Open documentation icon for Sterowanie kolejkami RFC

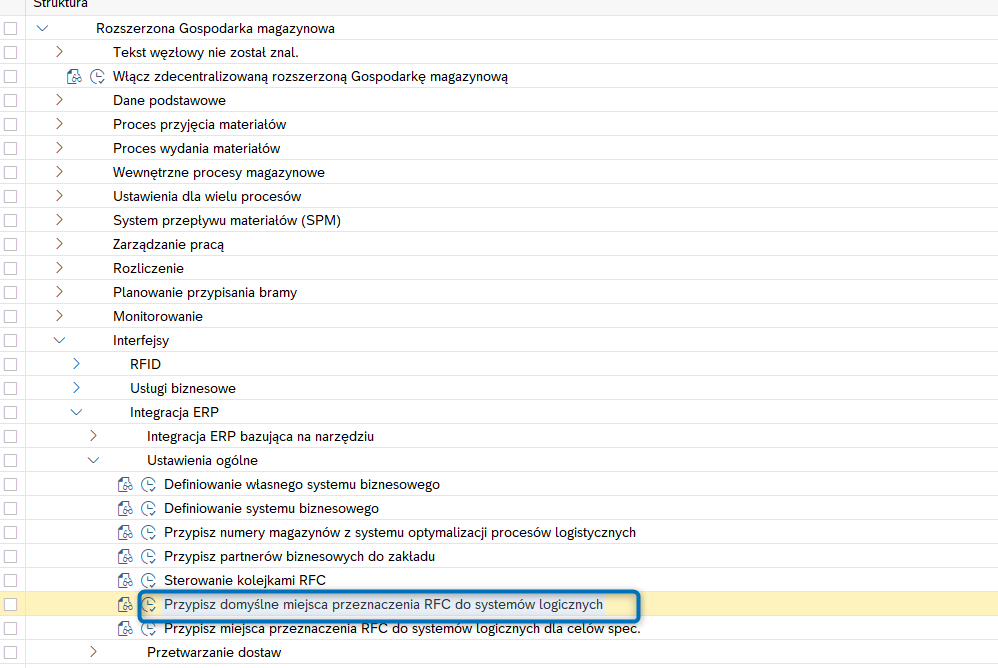(x=125, y=580)
